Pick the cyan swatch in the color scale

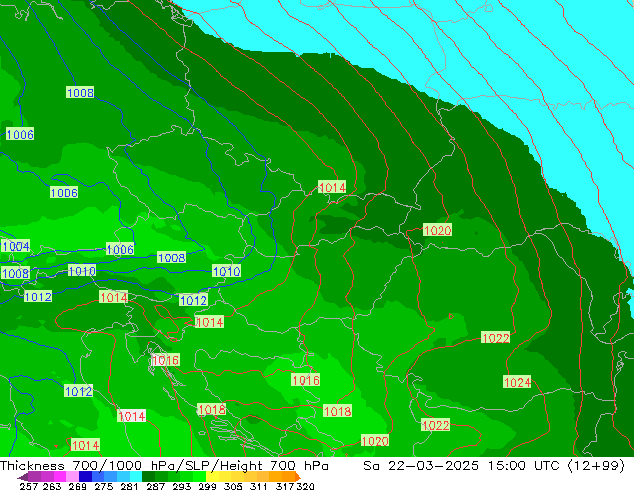[x=136, y=477]
